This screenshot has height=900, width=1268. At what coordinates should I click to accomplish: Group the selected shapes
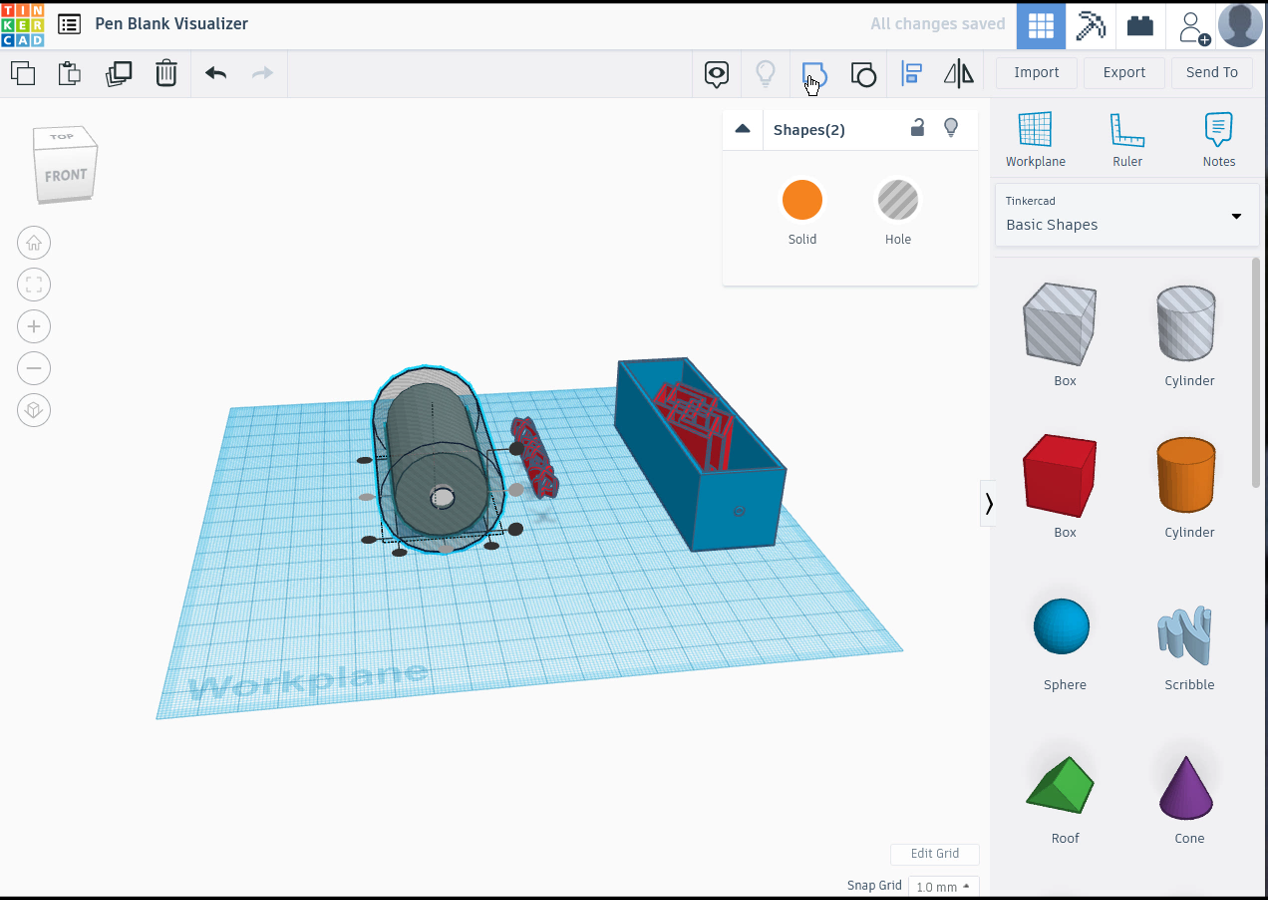(x=814, y=74)
